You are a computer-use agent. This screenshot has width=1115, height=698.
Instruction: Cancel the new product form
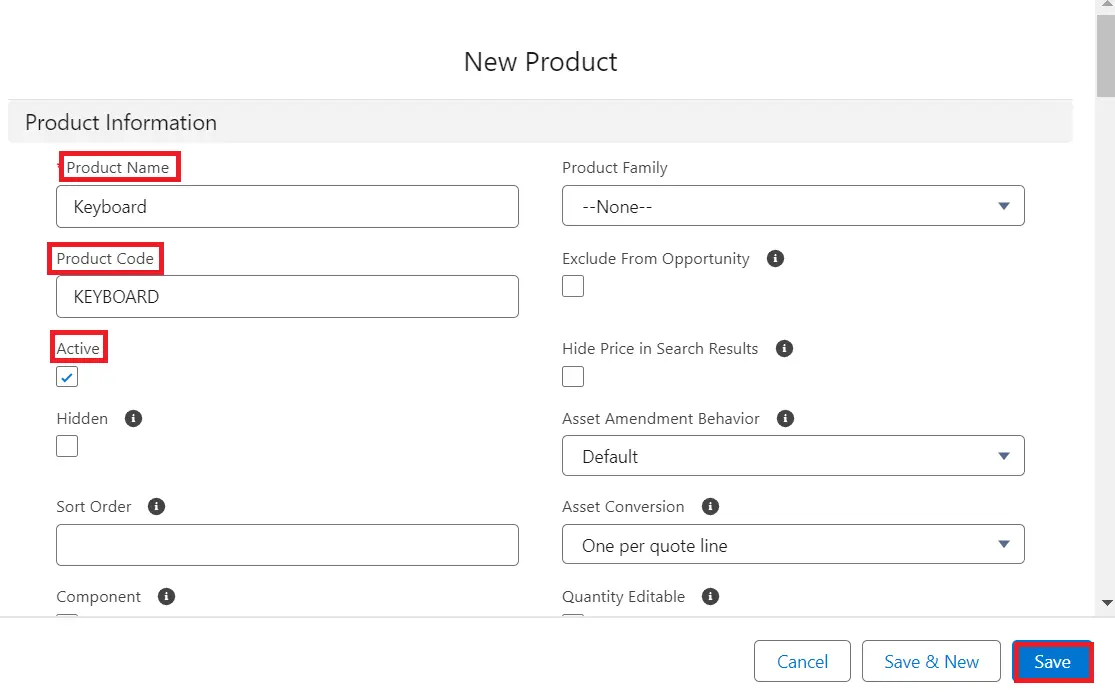(802, 662)
